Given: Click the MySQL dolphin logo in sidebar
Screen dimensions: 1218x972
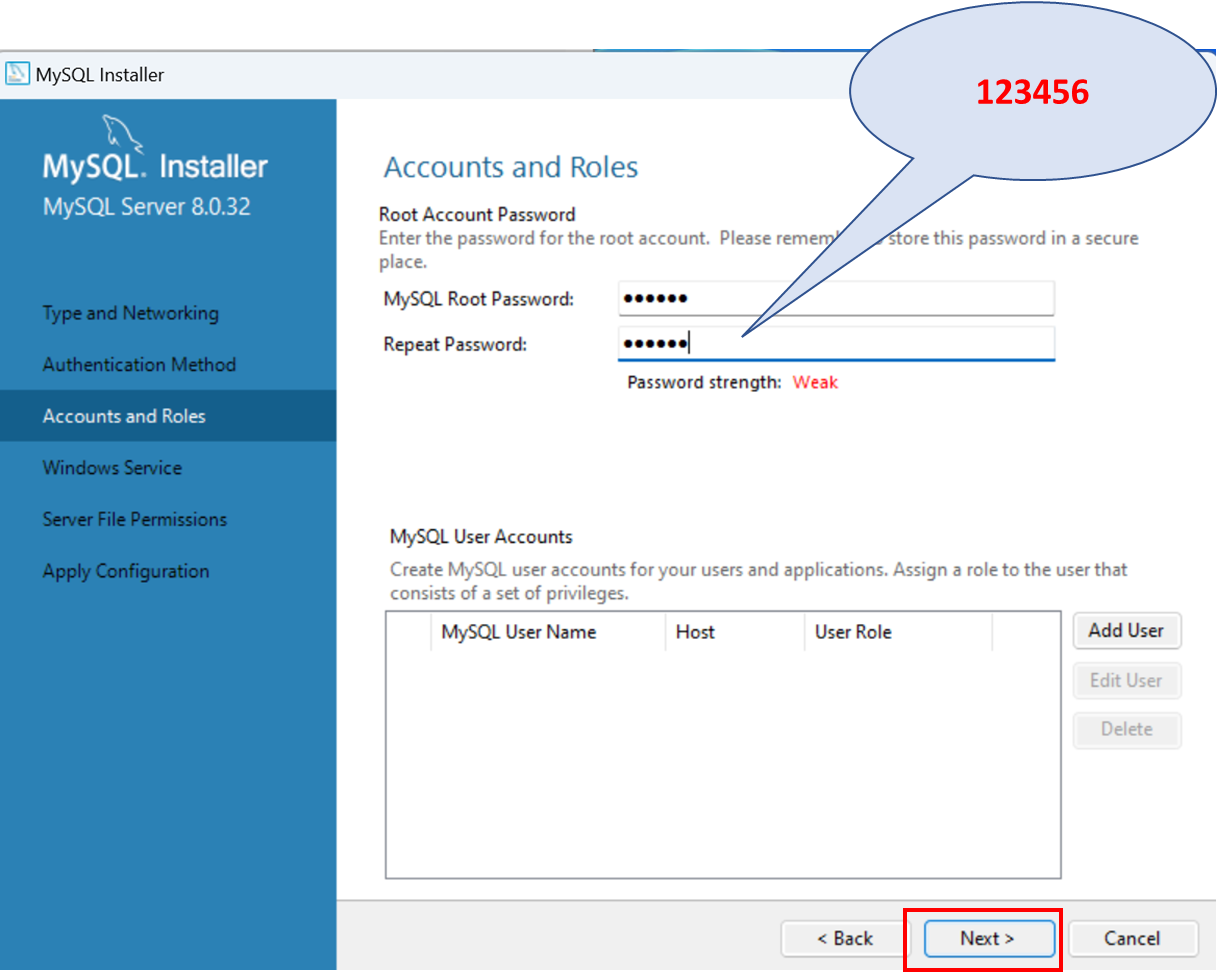Looking at the screenshot, I should click(124, 132).
